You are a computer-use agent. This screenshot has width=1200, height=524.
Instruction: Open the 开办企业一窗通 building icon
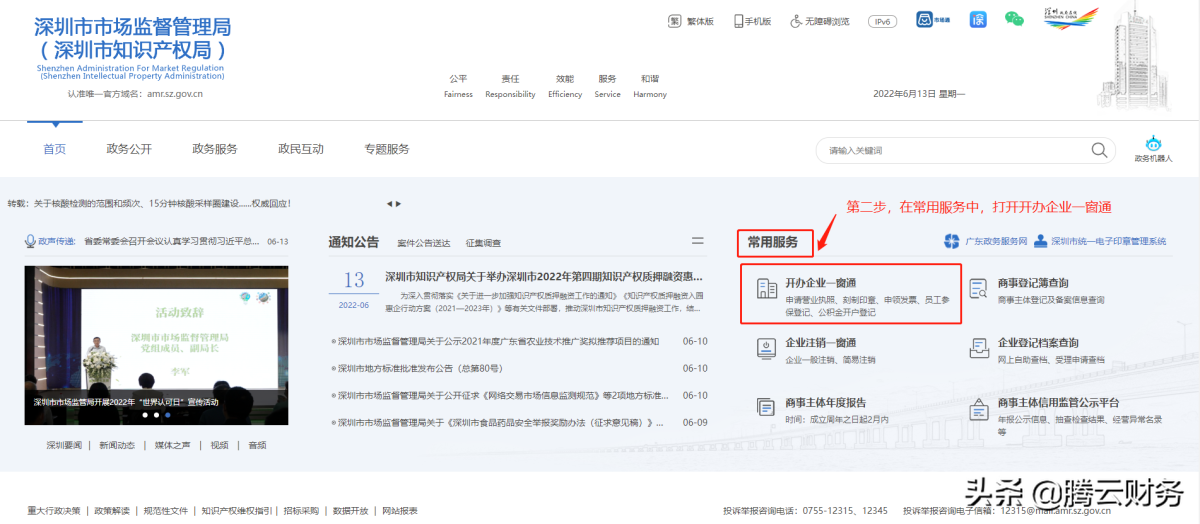coord(767,290)
